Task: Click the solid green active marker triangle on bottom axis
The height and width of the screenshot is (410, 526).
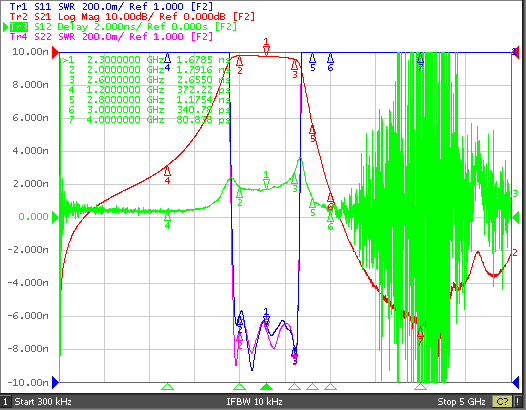Action: tap(266, 387)
